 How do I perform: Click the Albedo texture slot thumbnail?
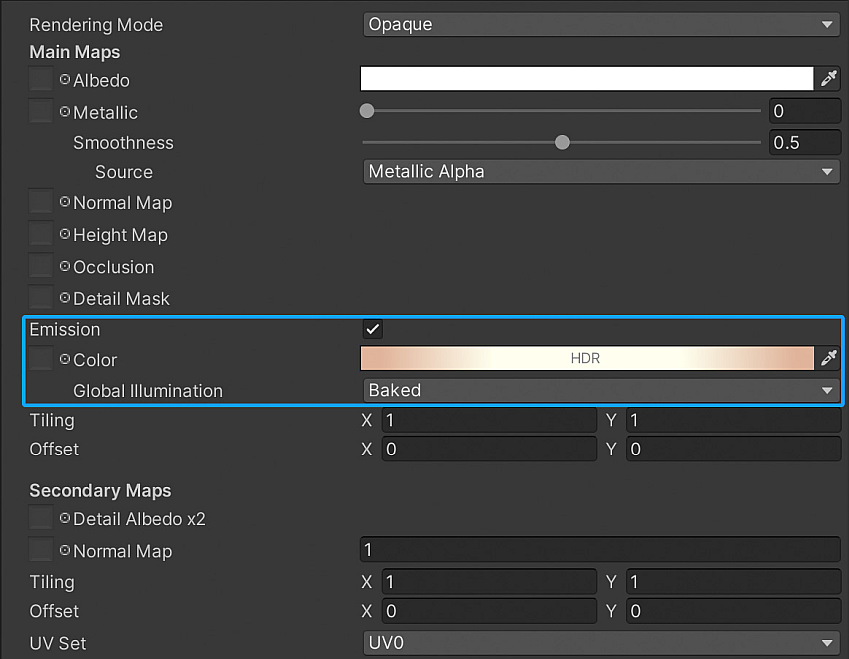[39, 80]
